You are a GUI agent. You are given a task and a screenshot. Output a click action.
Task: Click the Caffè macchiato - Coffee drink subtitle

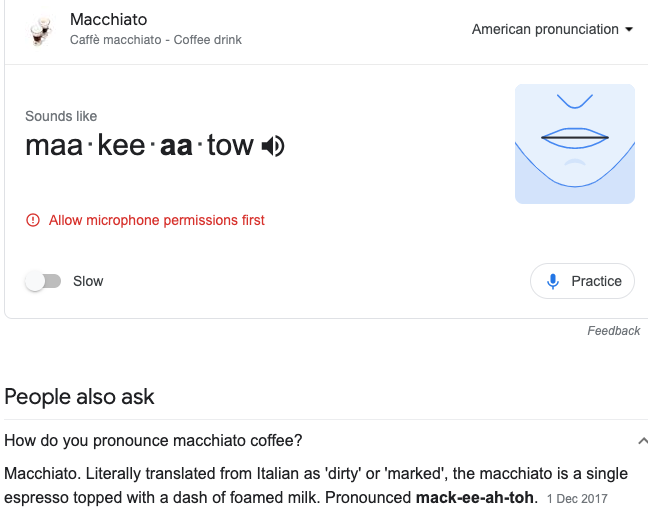point(155,40)
